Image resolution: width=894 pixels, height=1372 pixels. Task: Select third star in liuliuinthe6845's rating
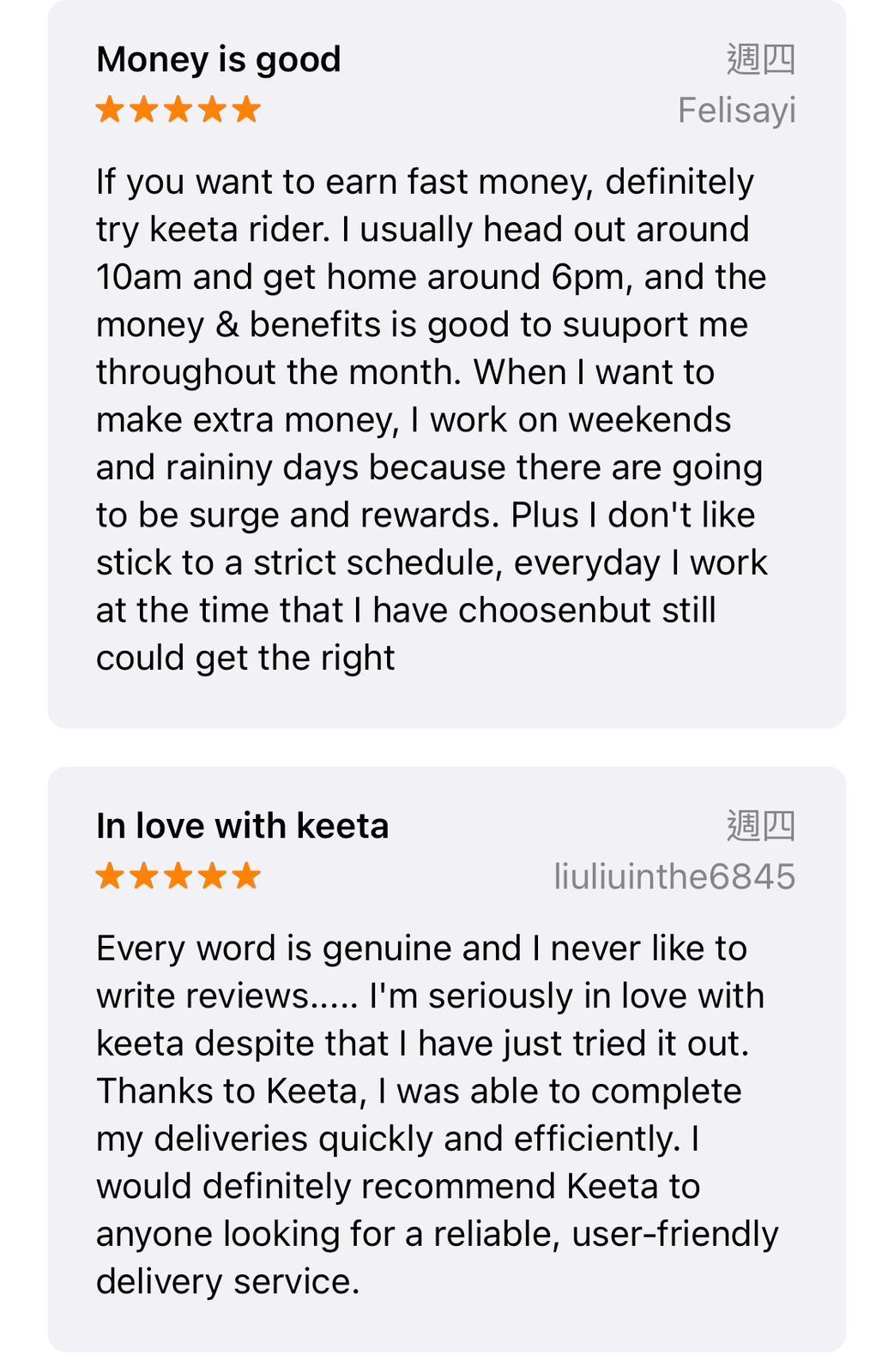pyautogui.click(x=178, y=876)
